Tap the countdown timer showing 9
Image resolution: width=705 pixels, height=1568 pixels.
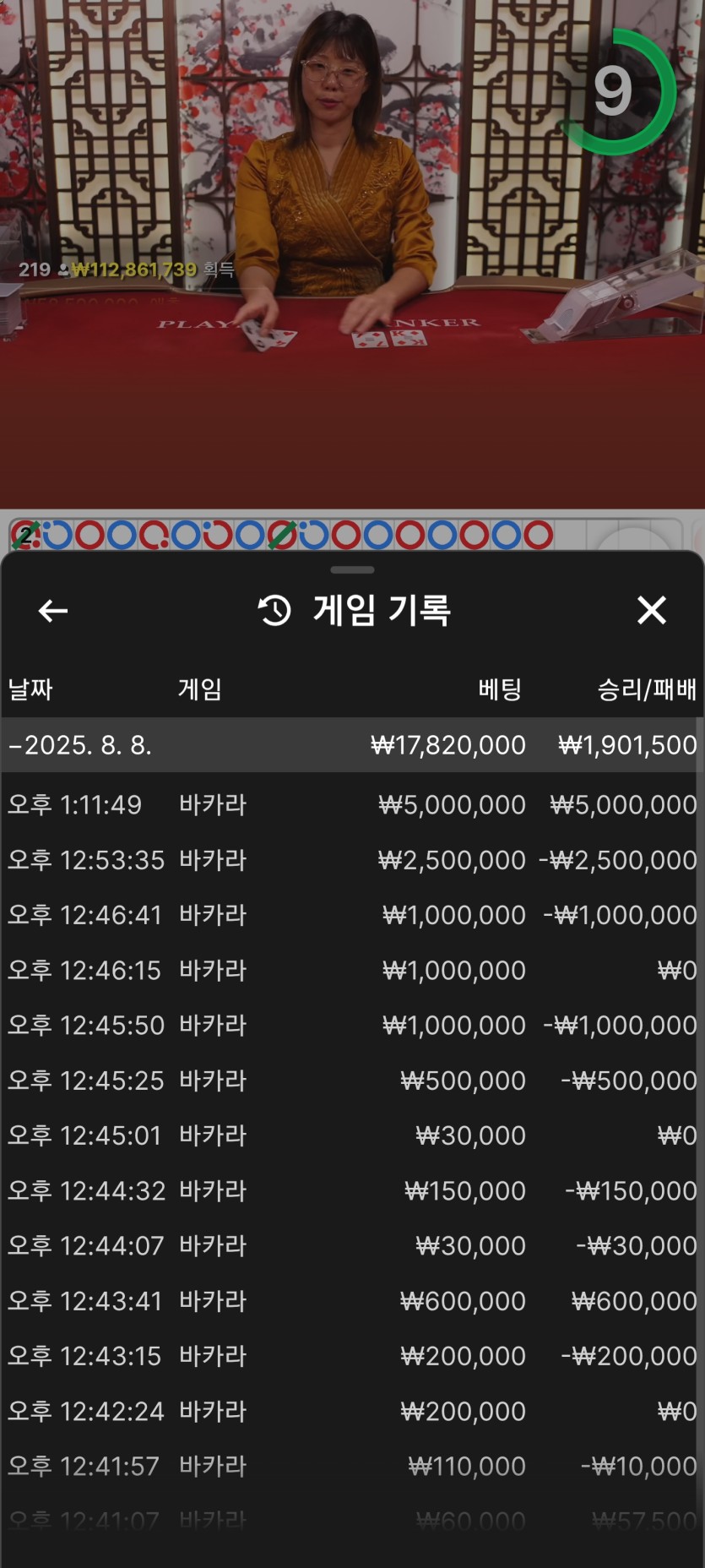[x=616, y=91]
